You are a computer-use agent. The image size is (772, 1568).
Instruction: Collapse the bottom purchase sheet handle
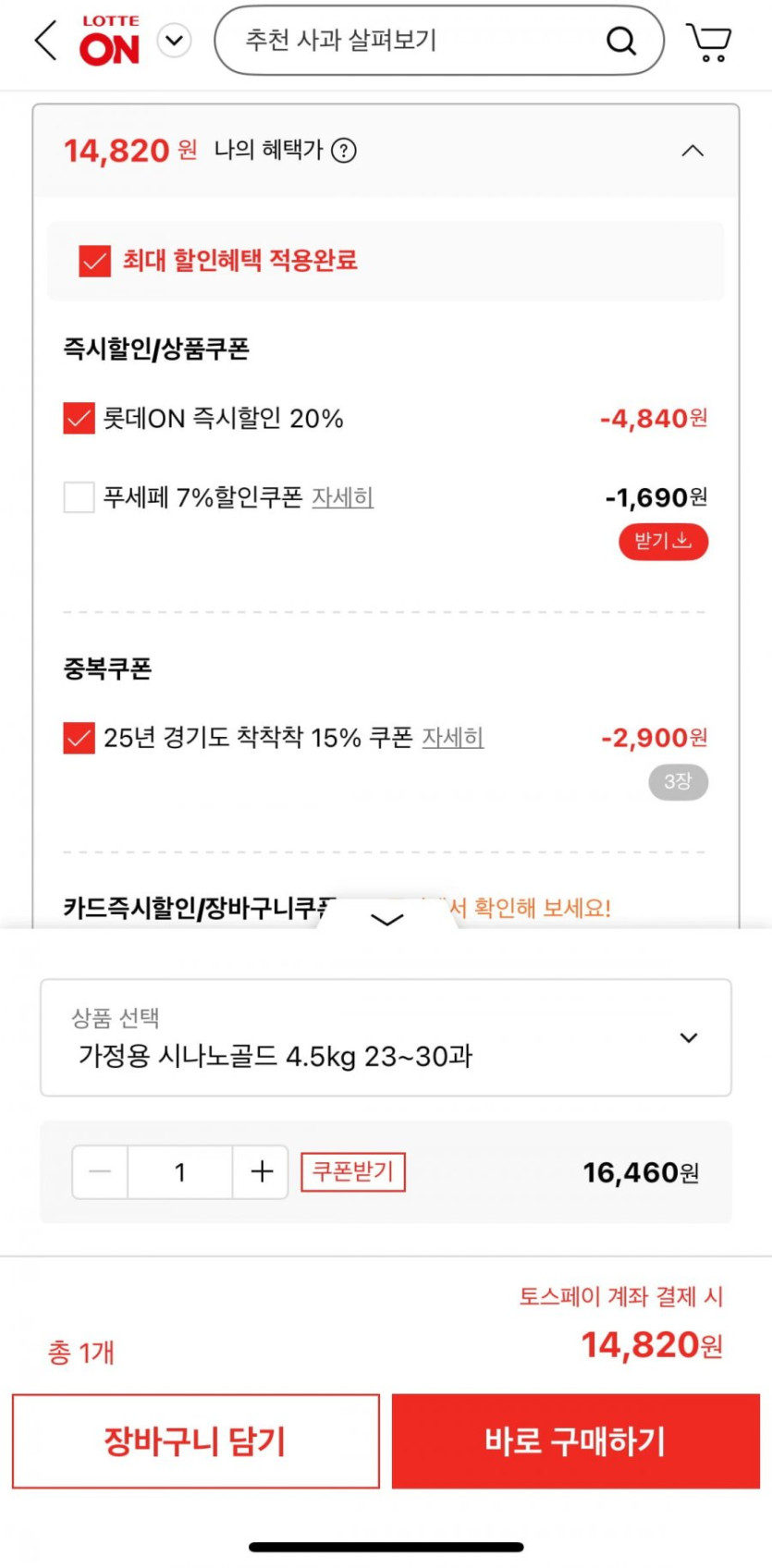(386, 919)
